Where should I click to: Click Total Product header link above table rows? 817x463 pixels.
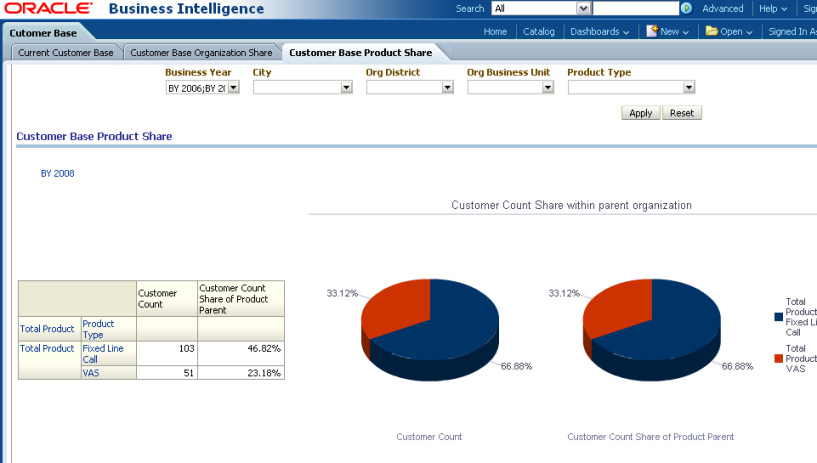pyautogui.click(x=47, y=329)
